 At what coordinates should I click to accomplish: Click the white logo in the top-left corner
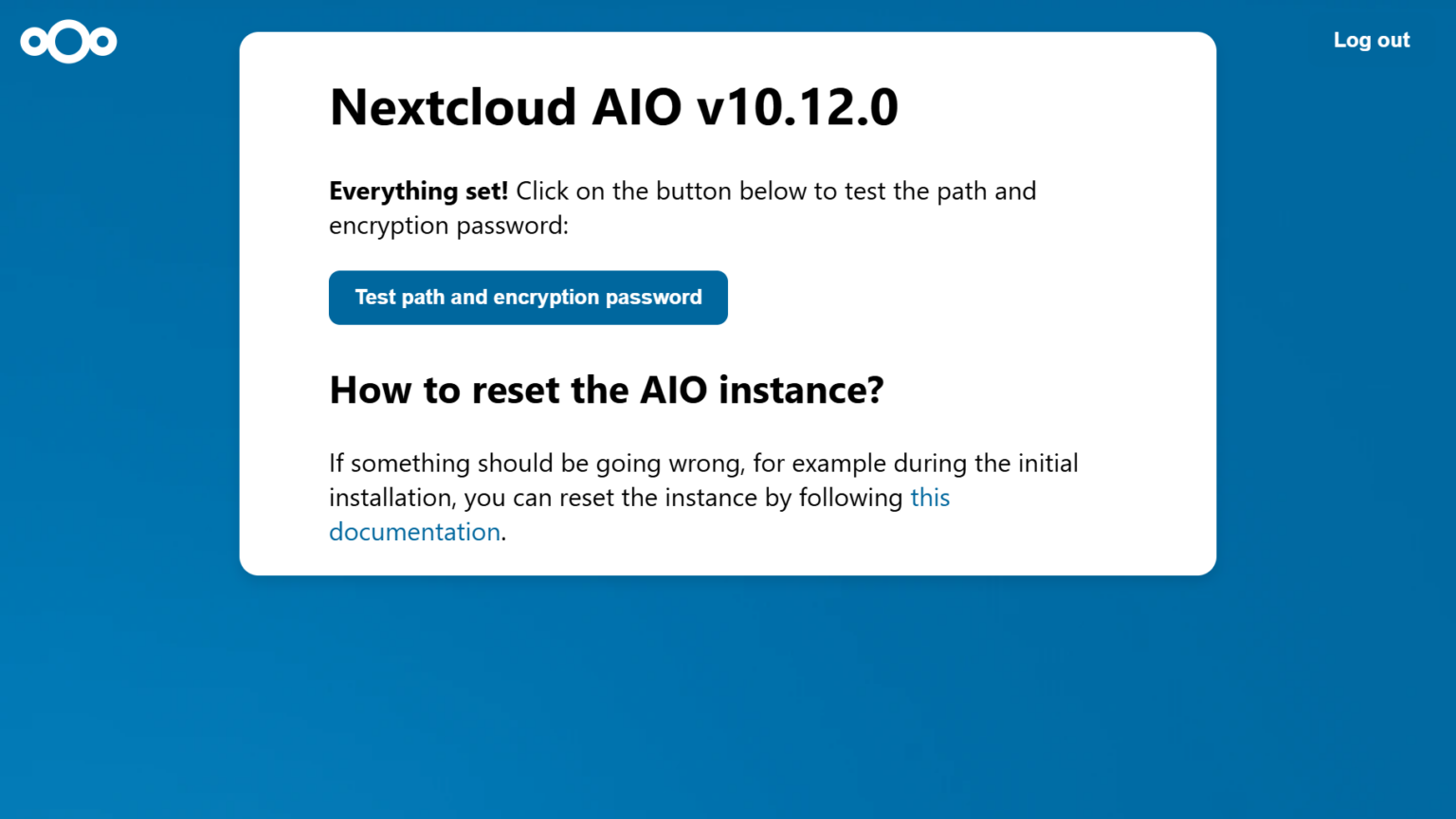68,41
